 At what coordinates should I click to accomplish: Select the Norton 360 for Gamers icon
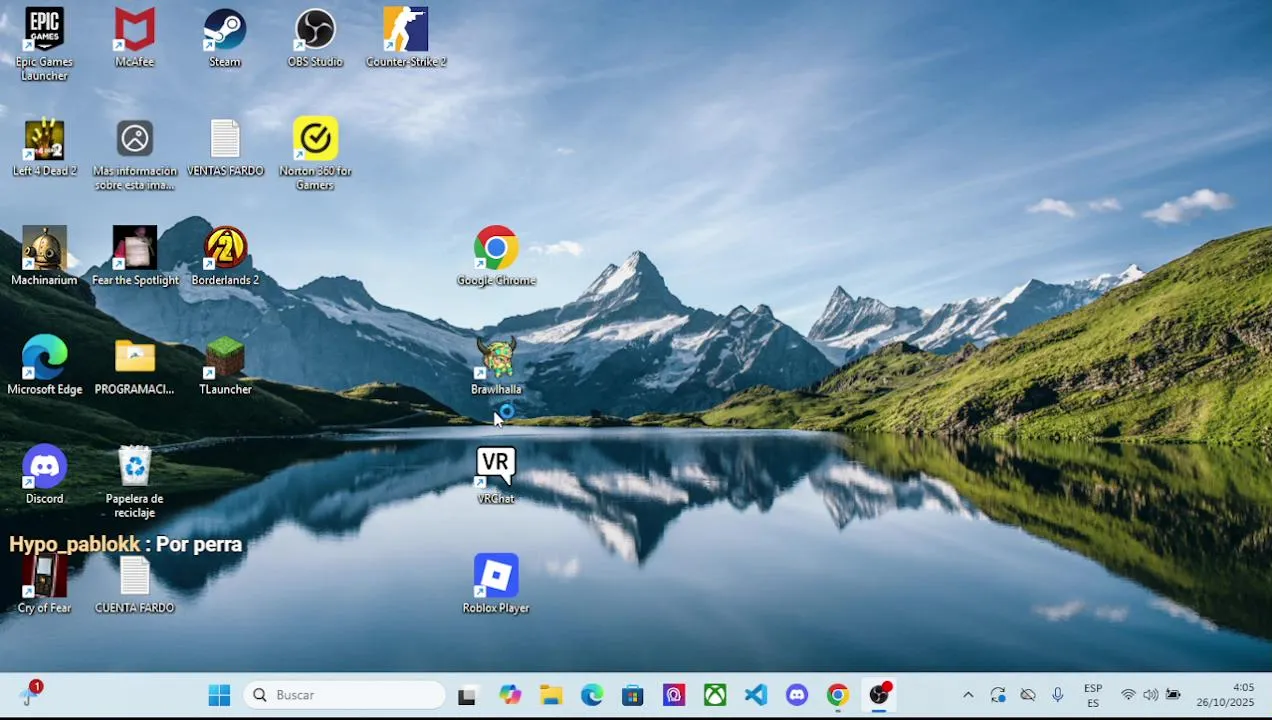[315, 154]
